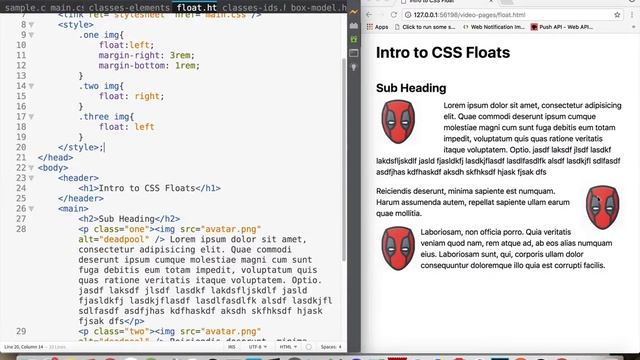Click the editor vertical scrollbar
Image resolution: width=640 pixels, height=360 pixels.
point(344,159)
